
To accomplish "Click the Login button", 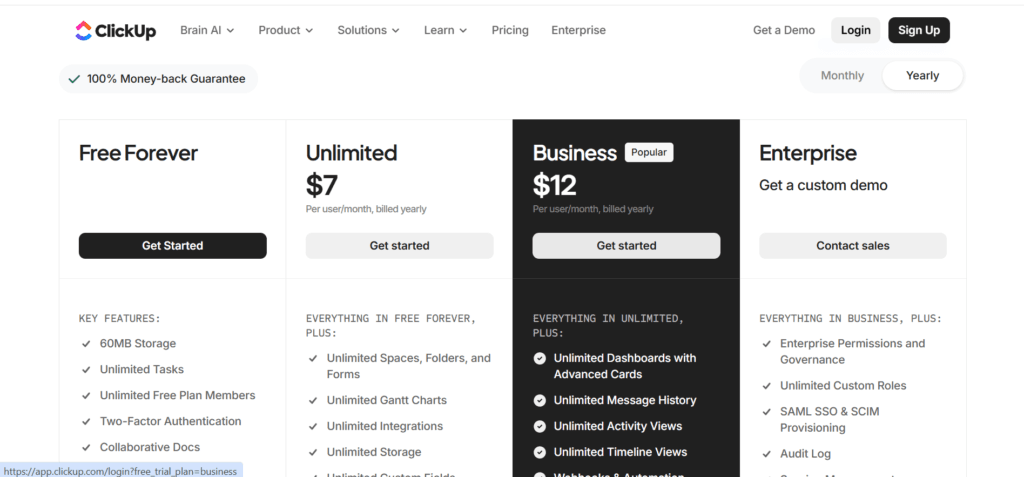I will pos(856,30).
